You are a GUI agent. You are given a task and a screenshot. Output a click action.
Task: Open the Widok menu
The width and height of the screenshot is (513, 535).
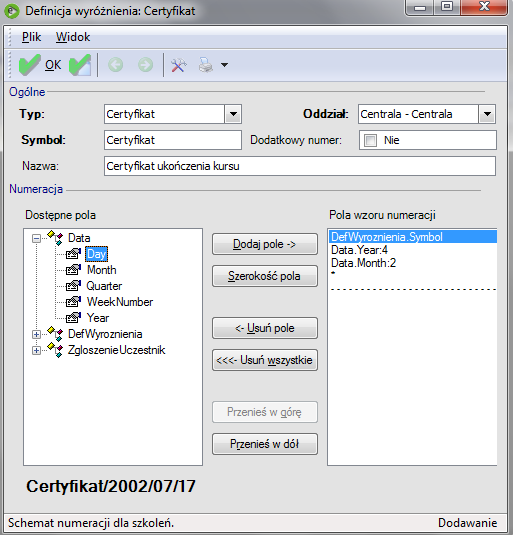tap(73, 37)
